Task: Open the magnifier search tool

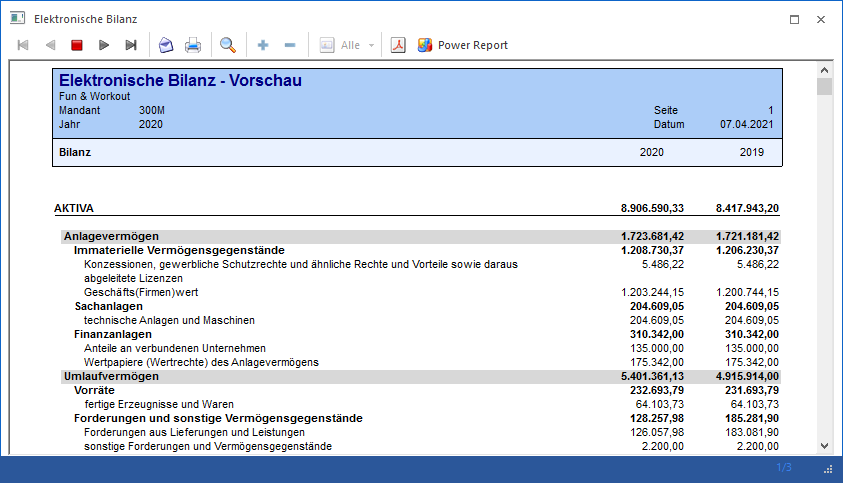Action: [228, 45]
